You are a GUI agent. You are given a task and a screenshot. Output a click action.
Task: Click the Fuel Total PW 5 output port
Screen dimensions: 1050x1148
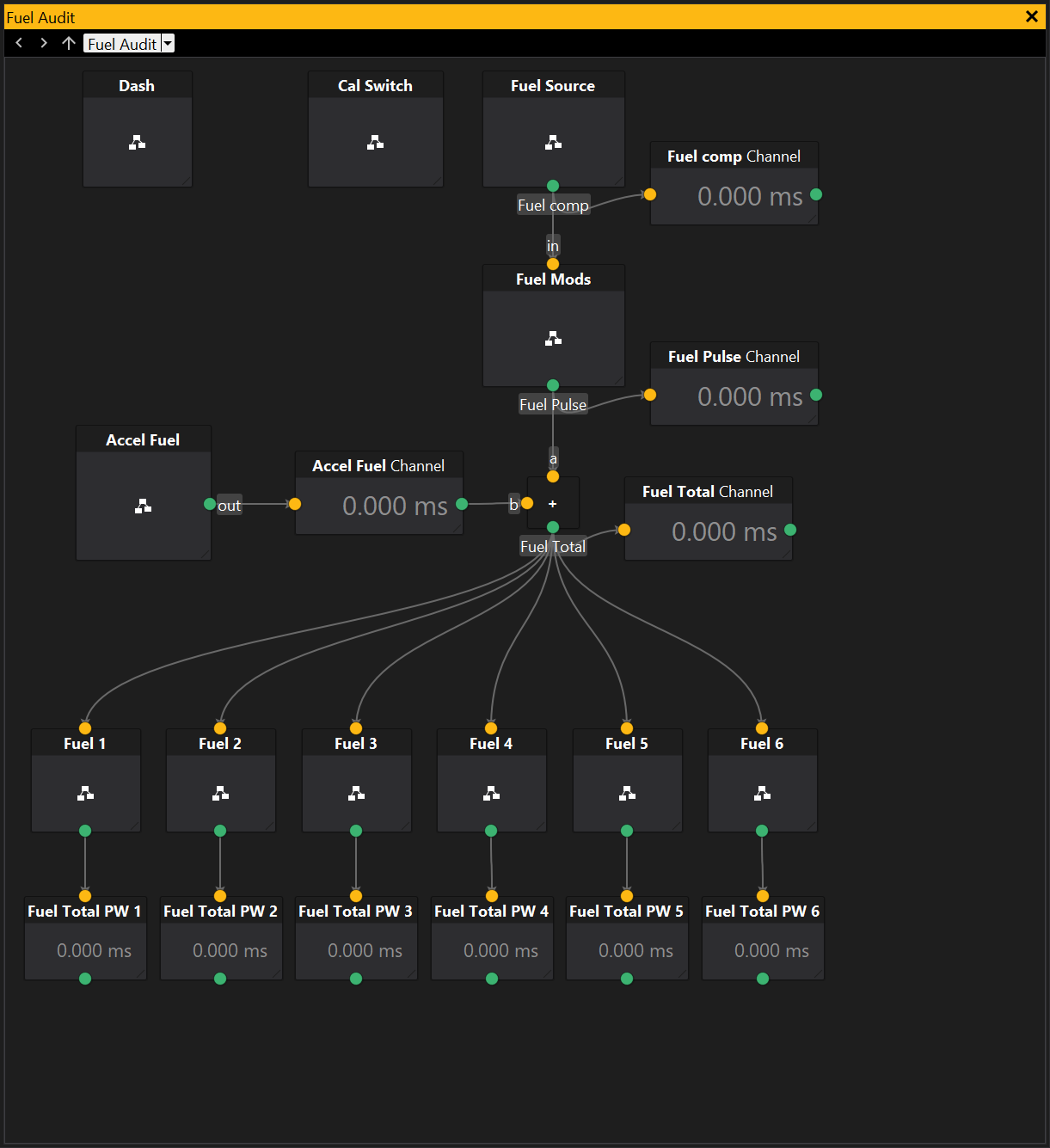click(x=627, y=979)
